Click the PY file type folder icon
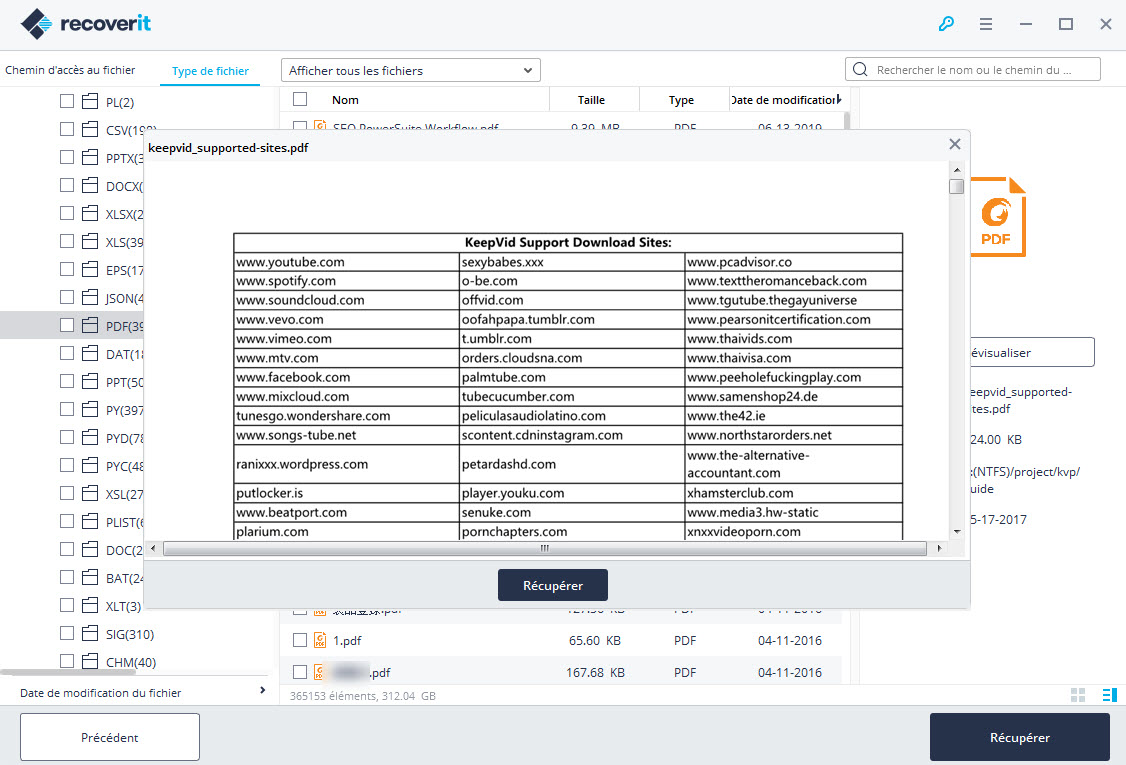The image size is (1126, 765). [90, 409]
